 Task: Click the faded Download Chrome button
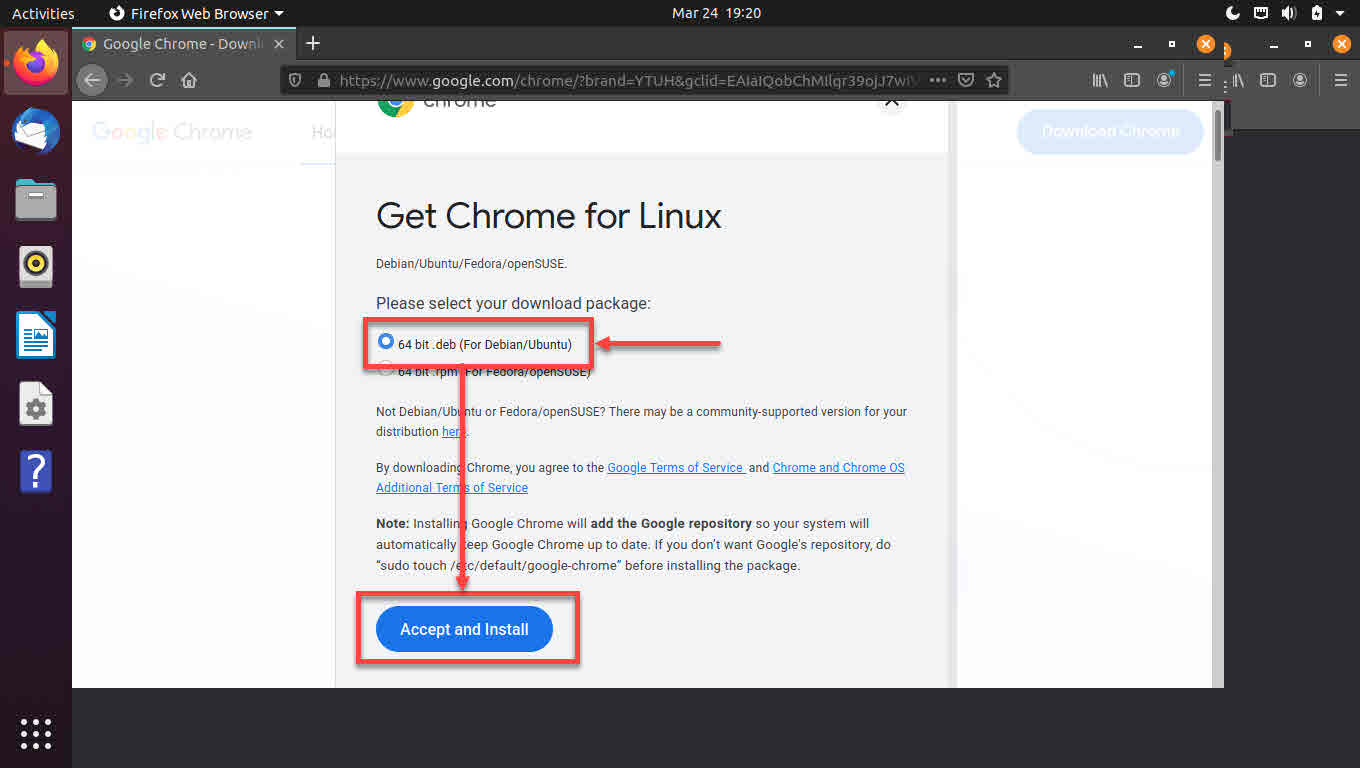click(x=1110, y=131)
